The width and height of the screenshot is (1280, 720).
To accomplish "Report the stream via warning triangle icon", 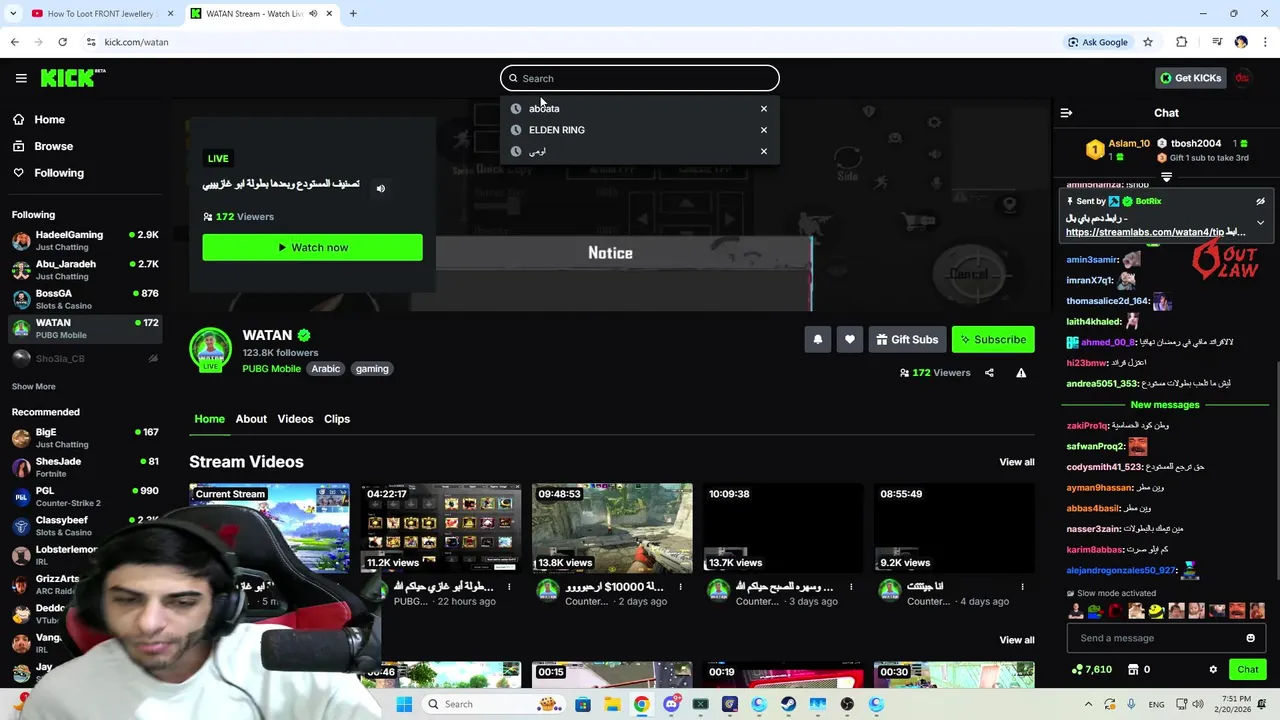I will tap(1021, 373).
